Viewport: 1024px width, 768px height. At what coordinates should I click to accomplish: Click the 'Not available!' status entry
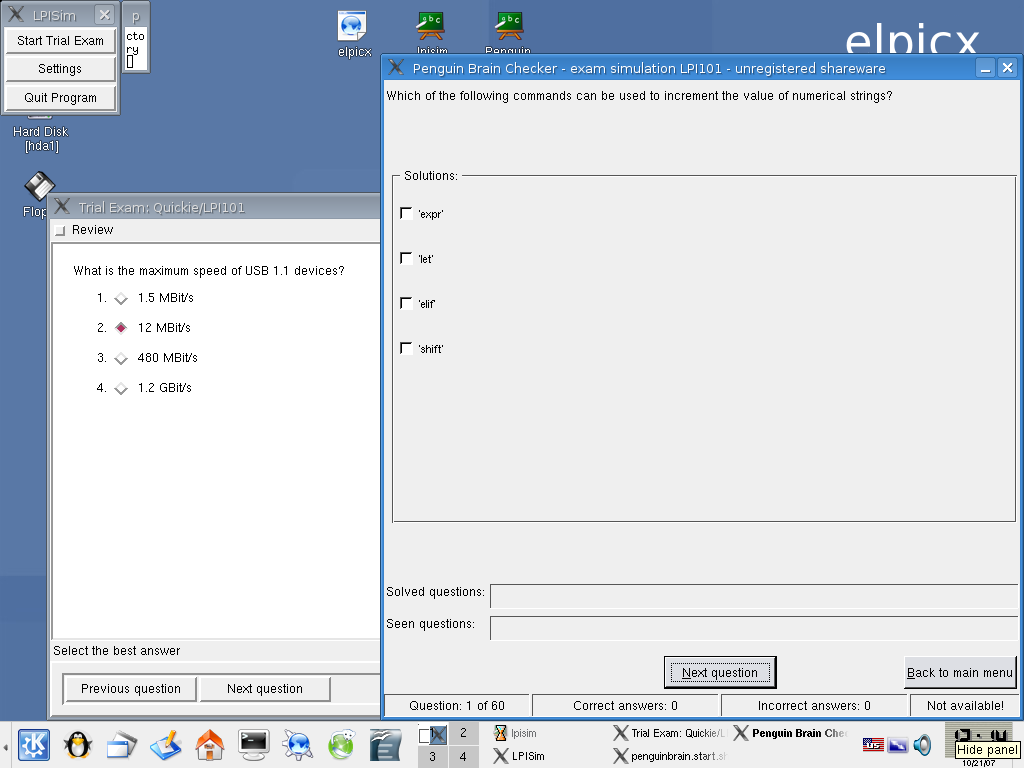[x=965, y=705]
